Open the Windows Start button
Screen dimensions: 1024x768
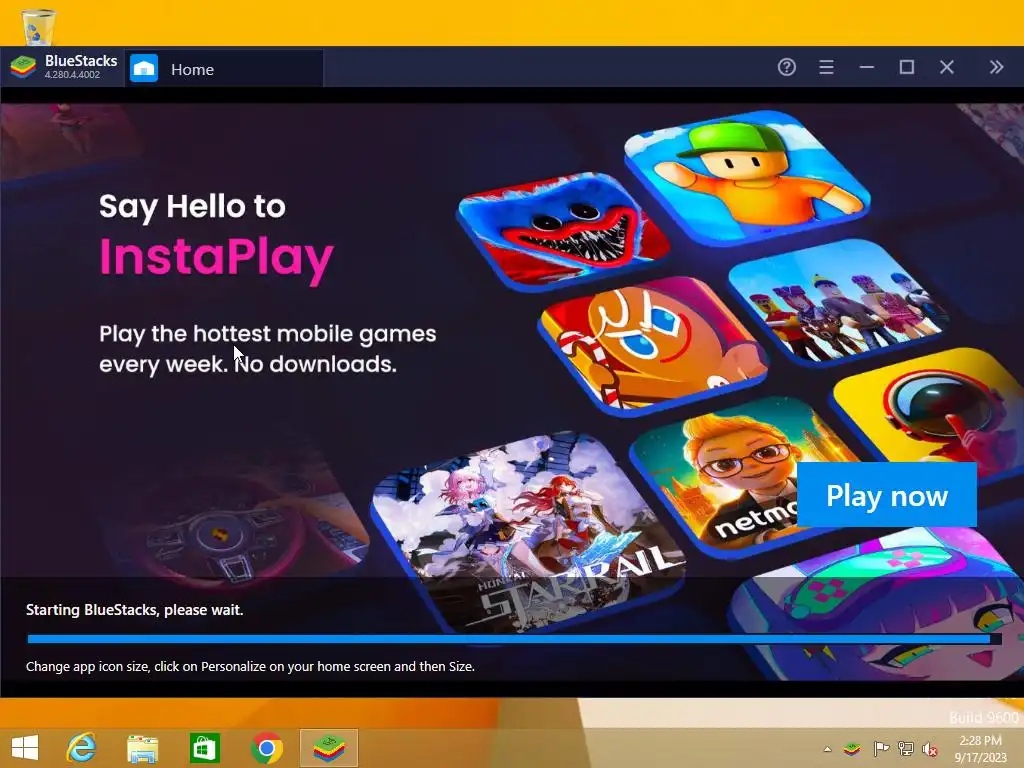pos(25,748)
